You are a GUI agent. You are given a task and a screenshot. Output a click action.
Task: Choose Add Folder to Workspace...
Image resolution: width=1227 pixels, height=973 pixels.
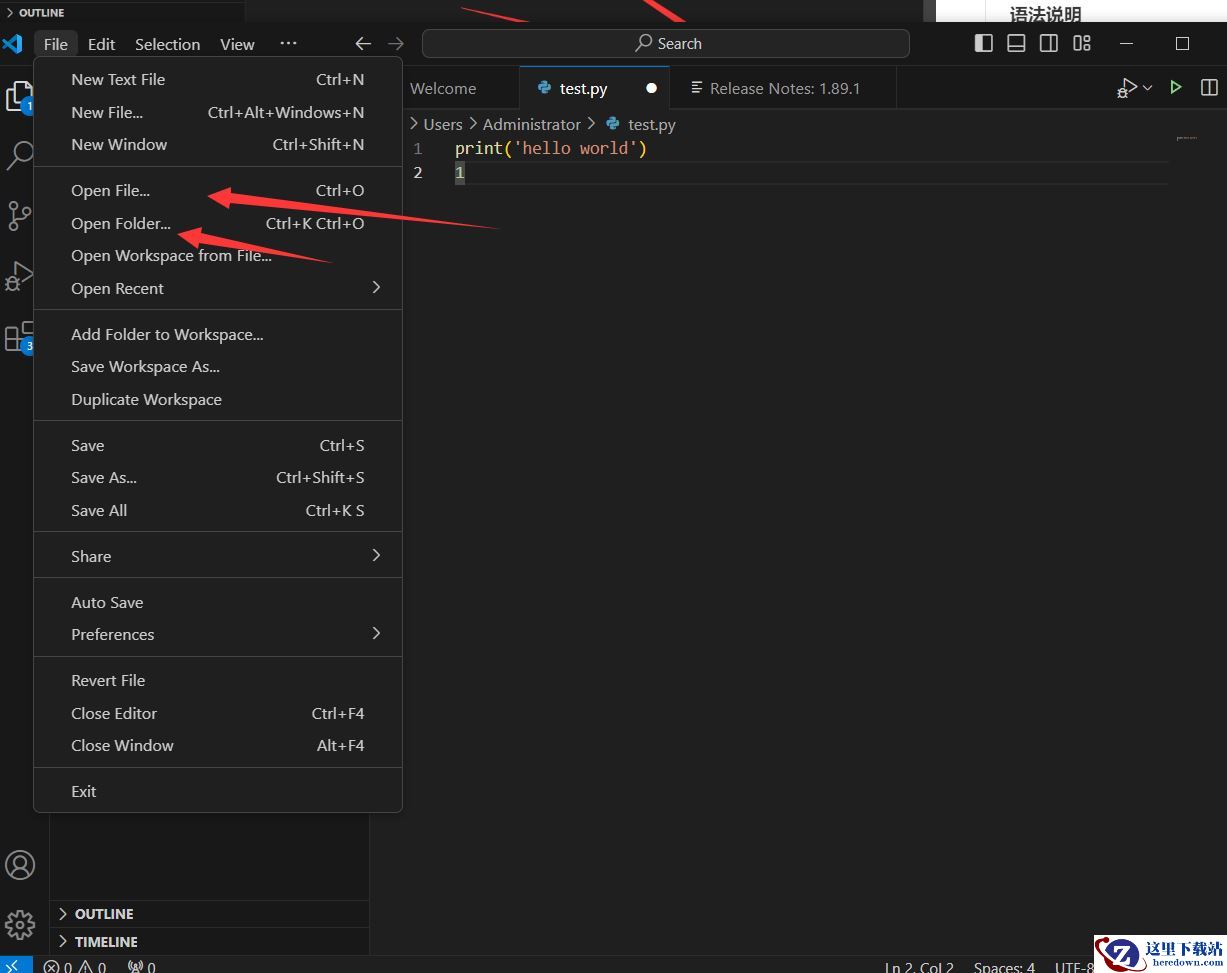218,335
